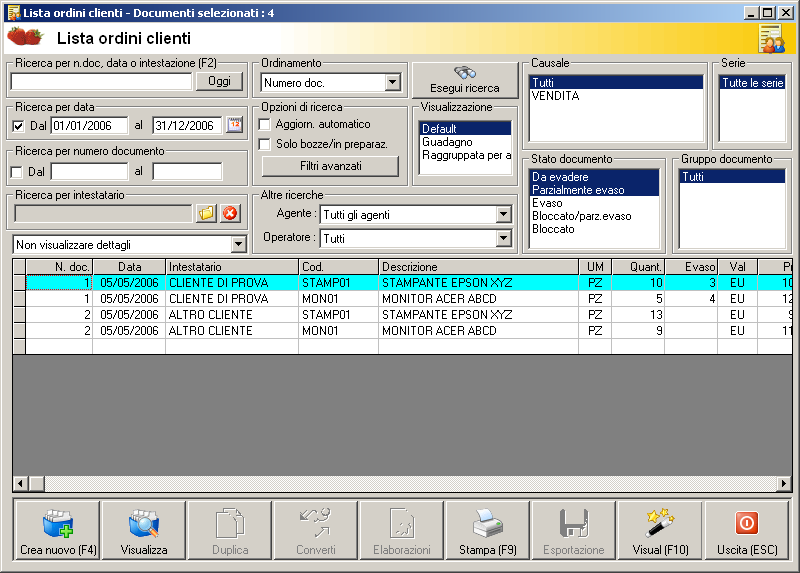
Task: Open the Visual (F10) wizard button
Action: coord(661,531)
